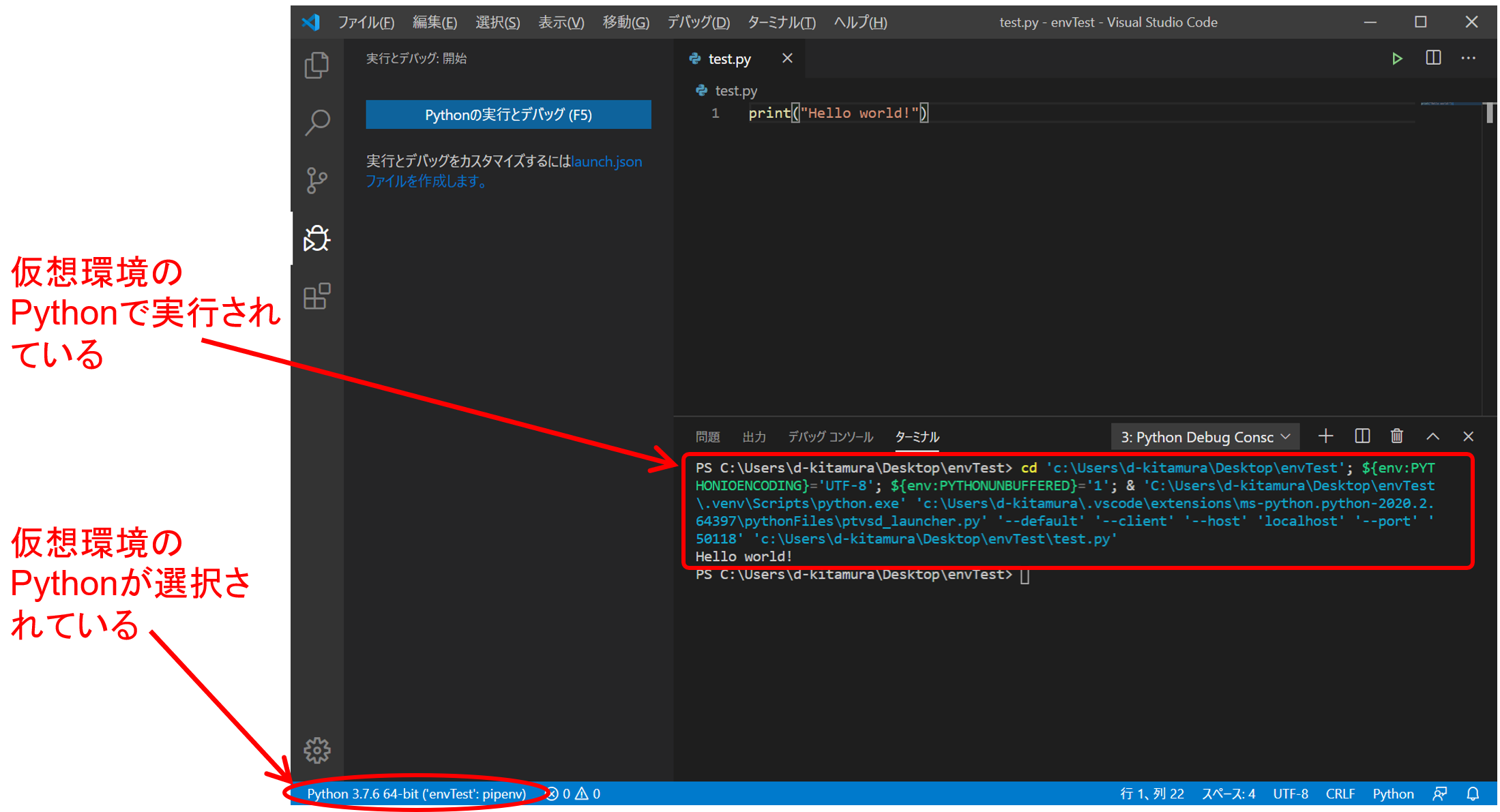
Task: Click Pythonの実行とデバッグ (F5) button
Action: (x=508, y=115)
